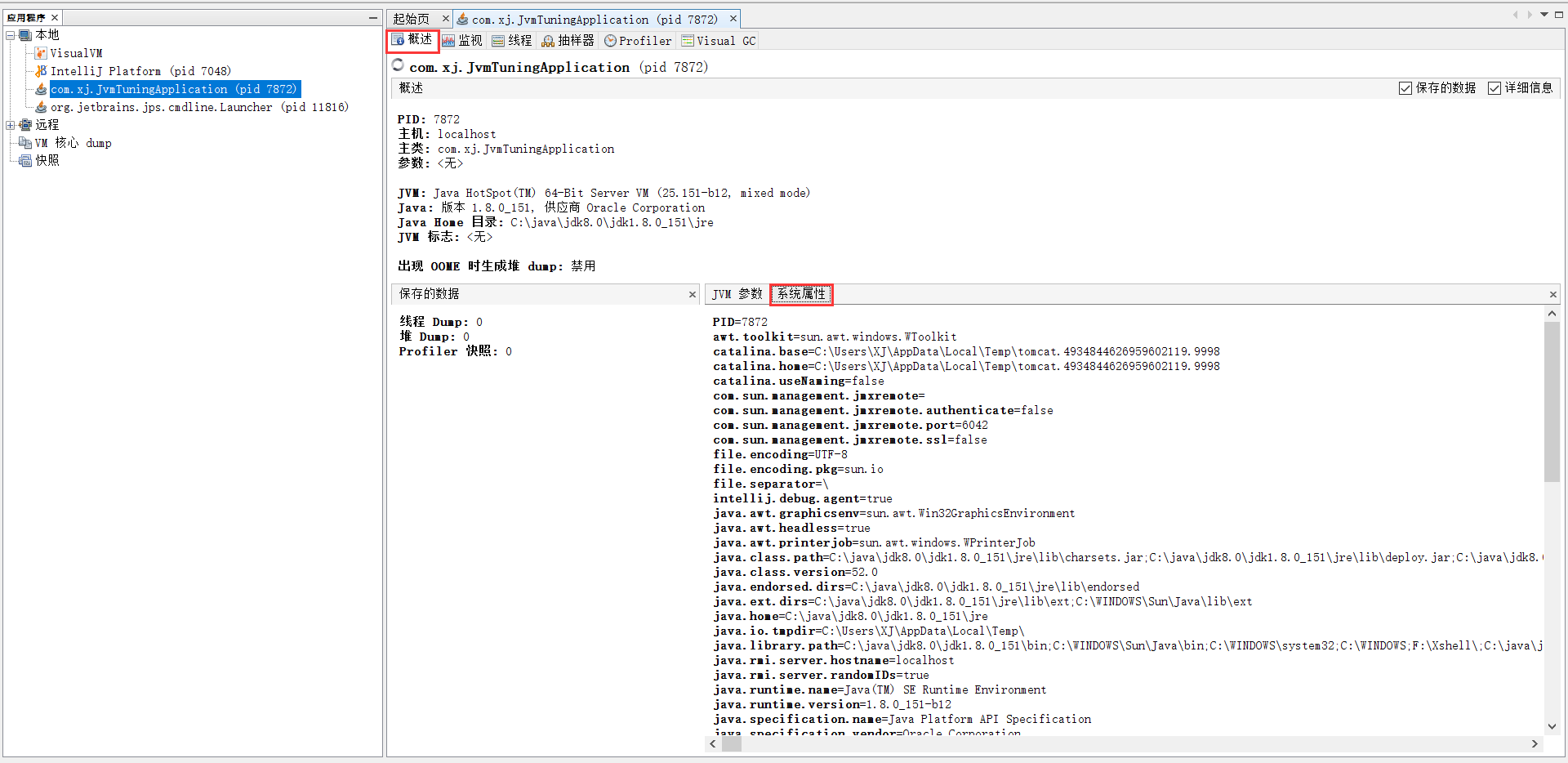Click the vertical scrollbar thumb in properties
Image resolution: width=1568 pixels, height=763 pixels.
pyautogui.click(x=1552, y=401)
